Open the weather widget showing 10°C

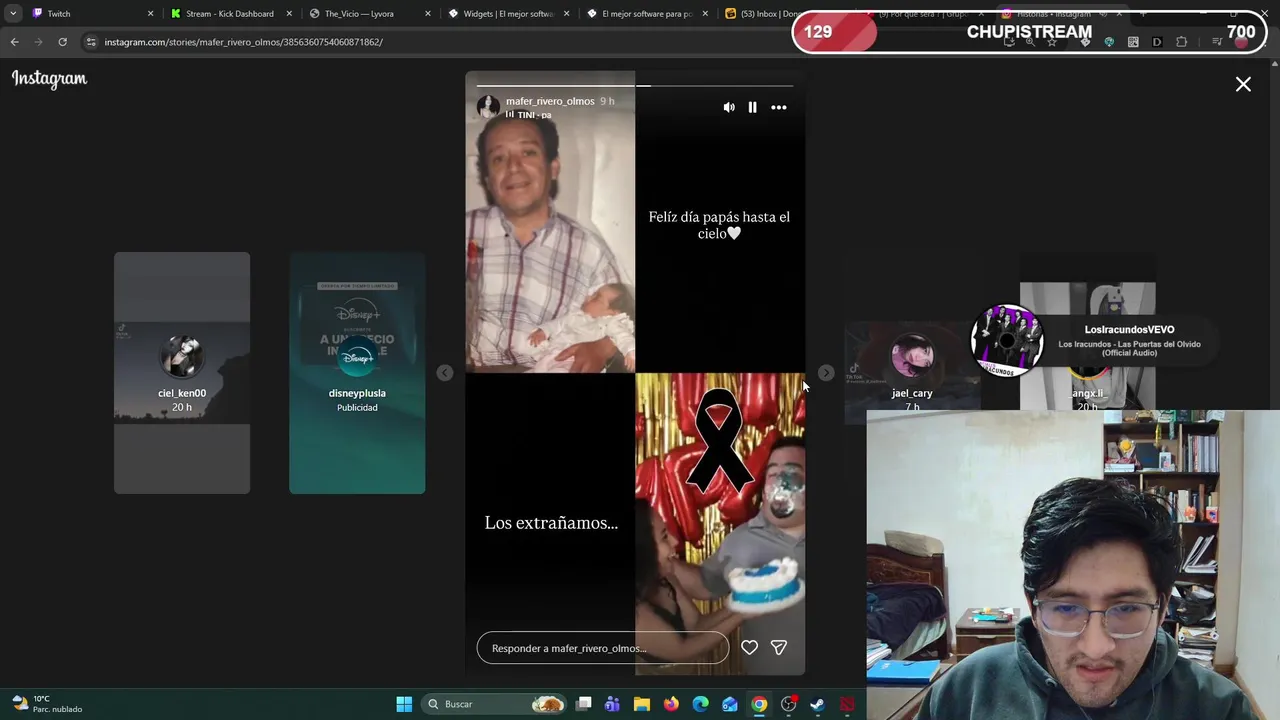(48, 704)
